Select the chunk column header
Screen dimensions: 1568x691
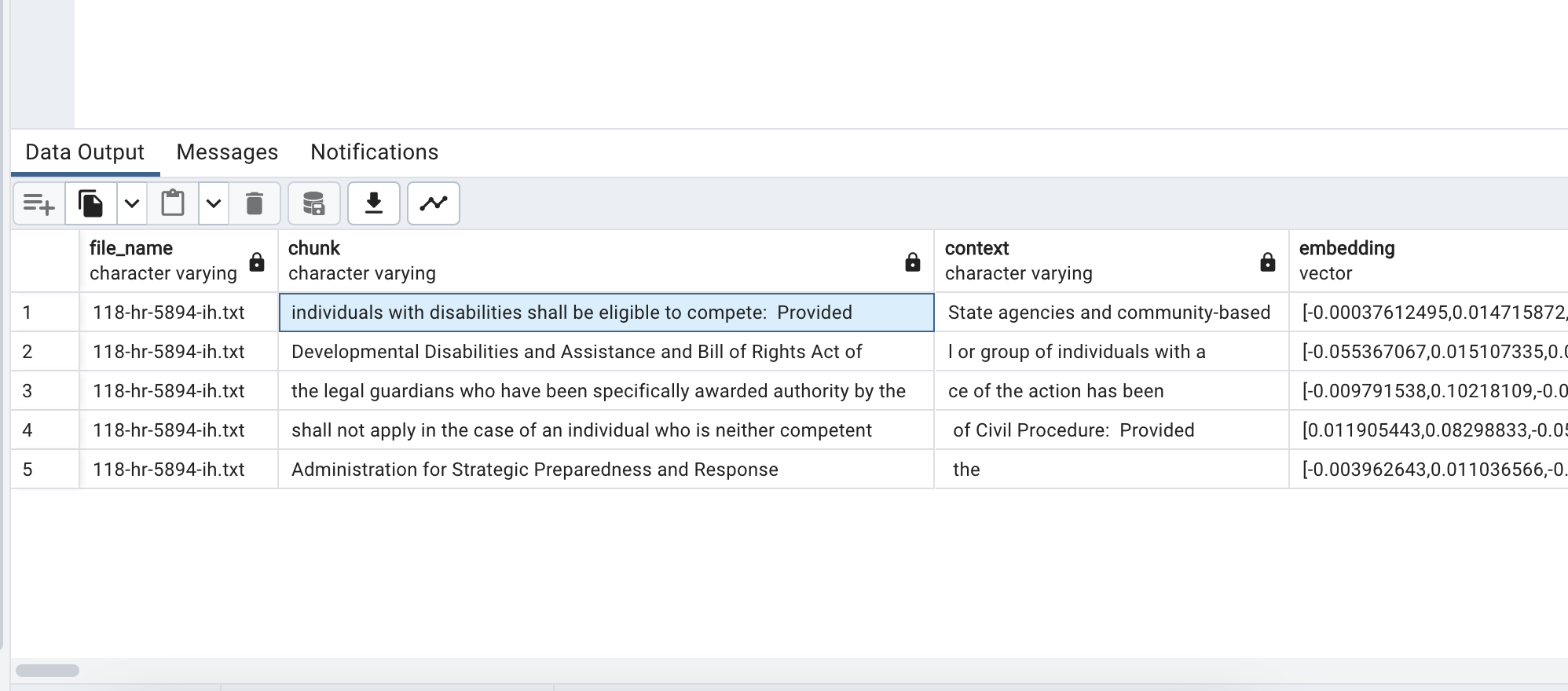[606, 261]
